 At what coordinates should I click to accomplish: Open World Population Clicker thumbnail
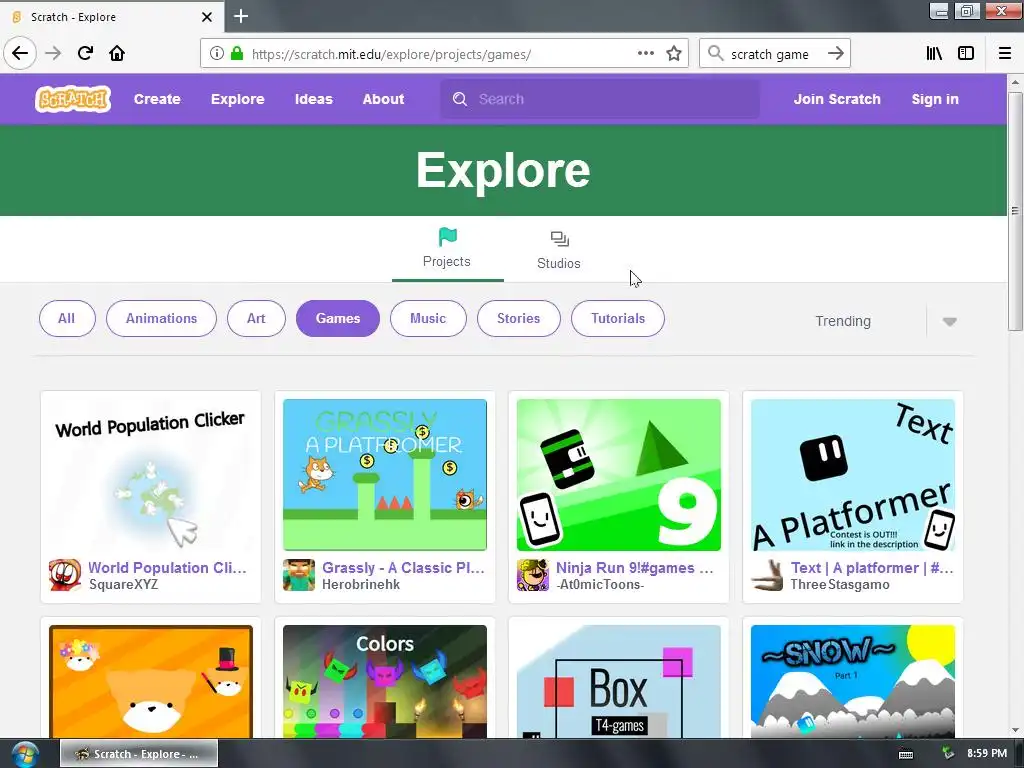(x=151, y=475)
